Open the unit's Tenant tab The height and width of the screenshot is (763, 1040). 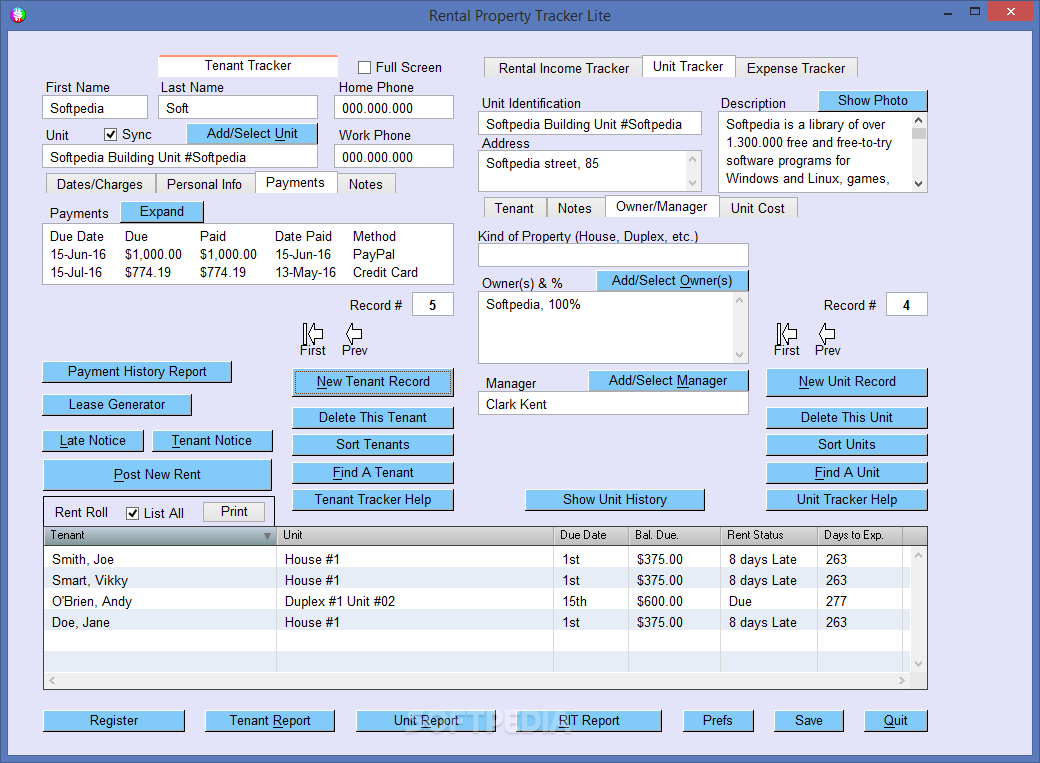(x=514, y=208)
